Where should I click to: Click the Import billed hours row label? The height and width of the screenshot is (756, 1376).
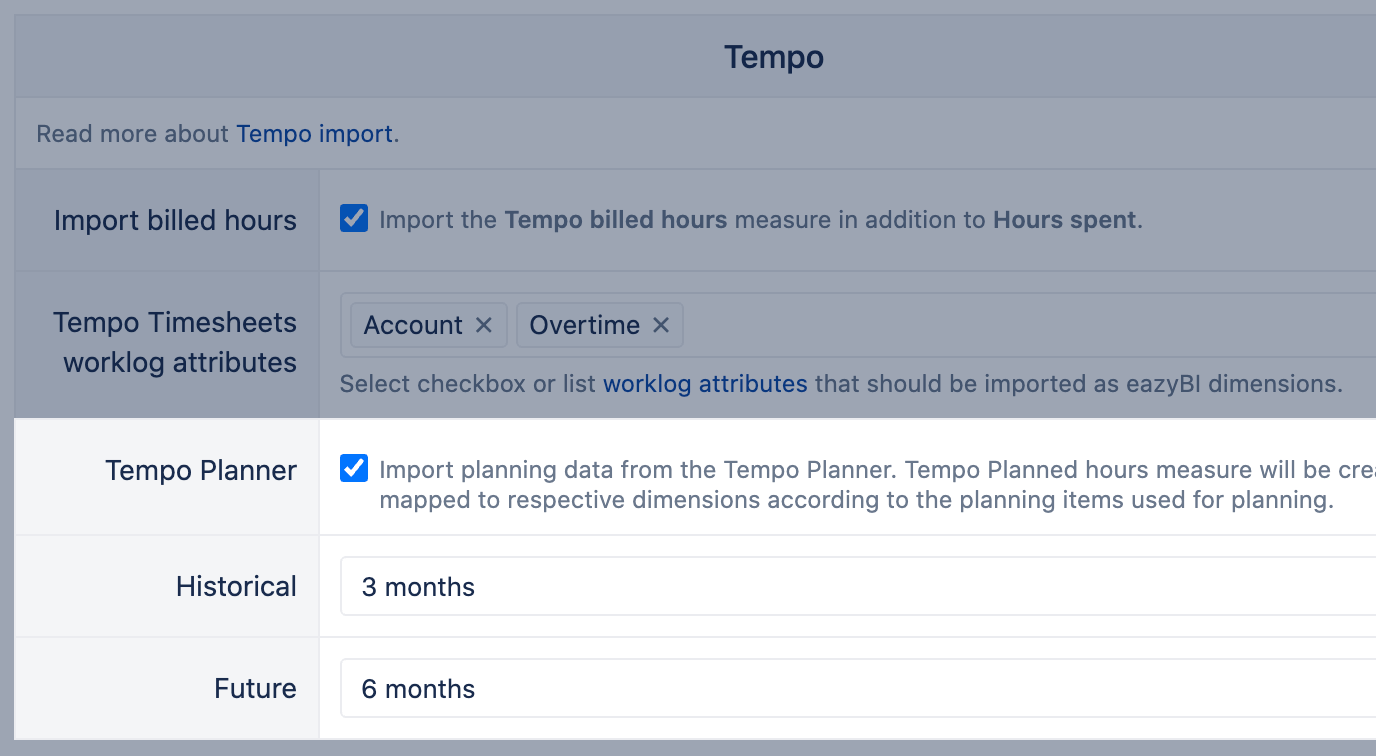[175, 220]
